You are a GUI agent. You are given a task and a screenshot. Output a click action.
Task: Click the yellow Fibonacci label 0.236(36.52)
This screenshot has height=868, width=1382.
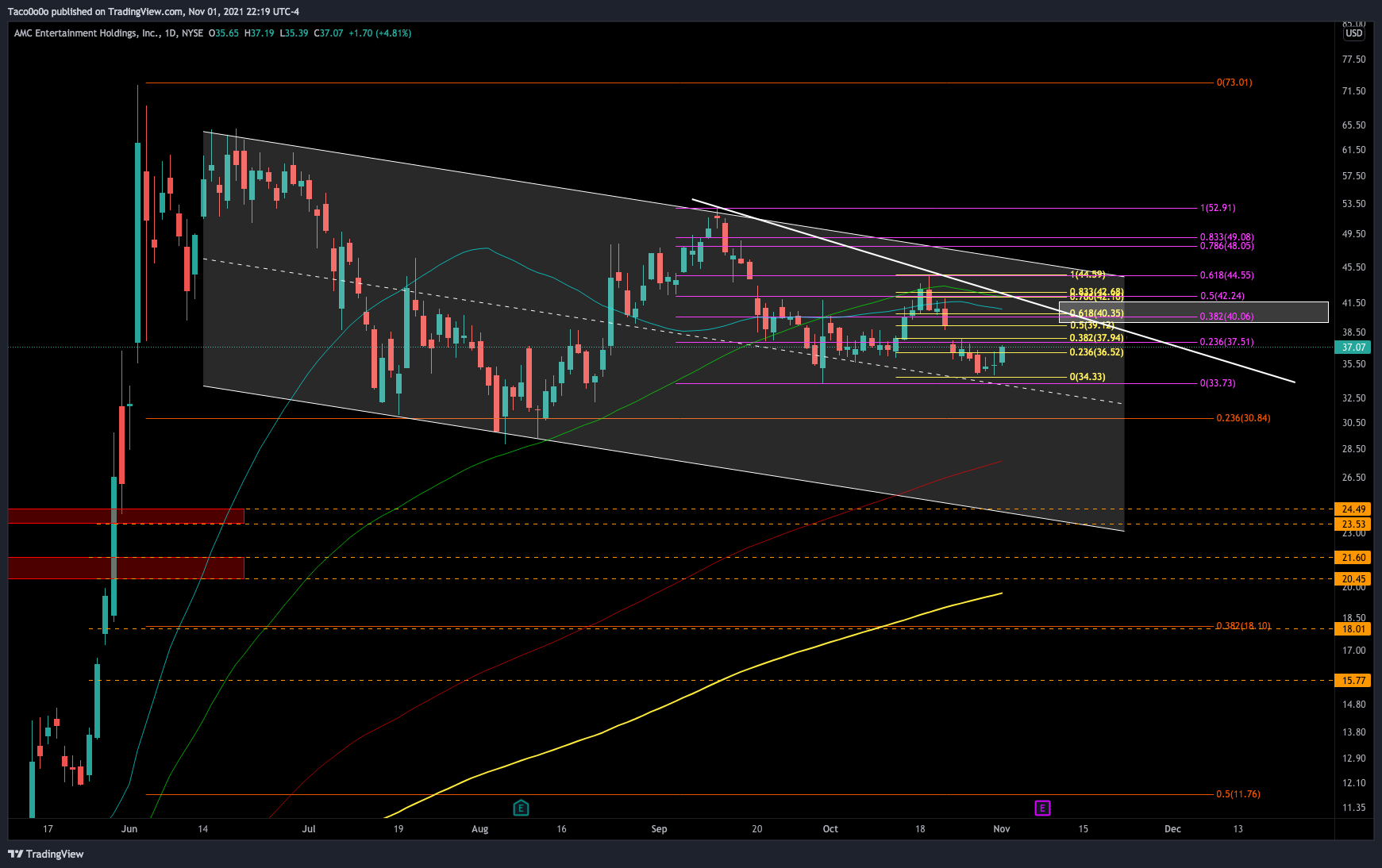[1096, 352]
